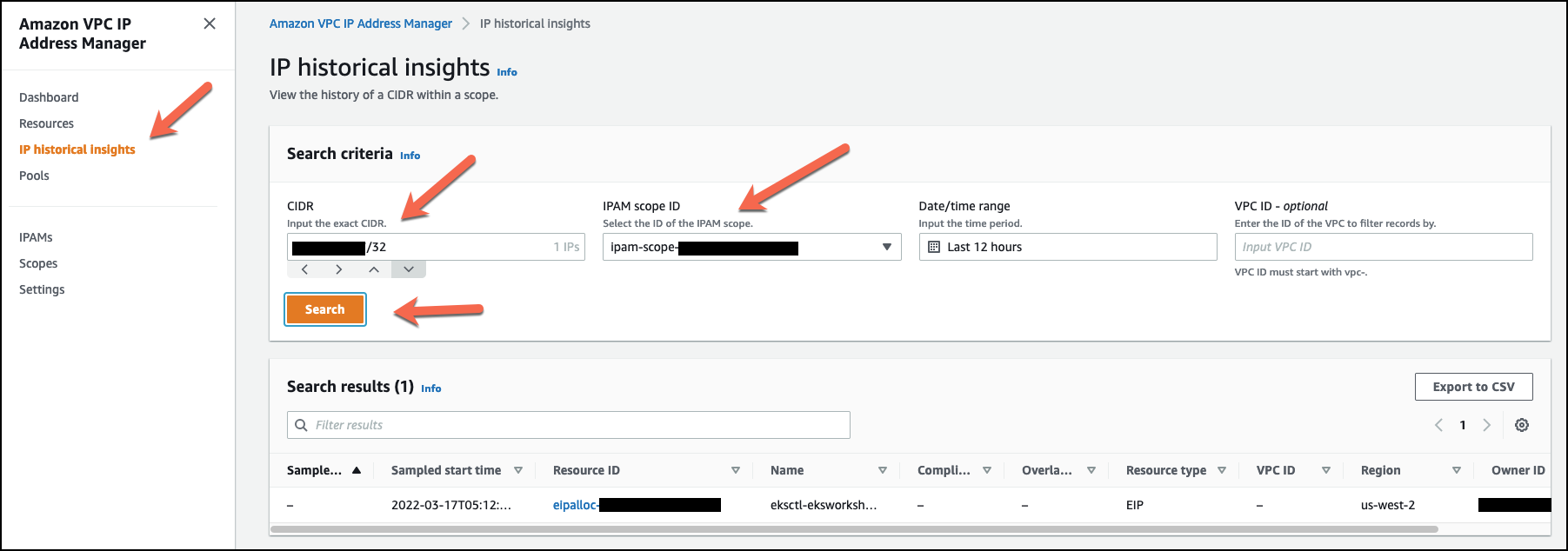The width and height of the screenshot is (1568, 551).
Task: Click the eksctl-eksworksh name cell
Action: (824, 505)
